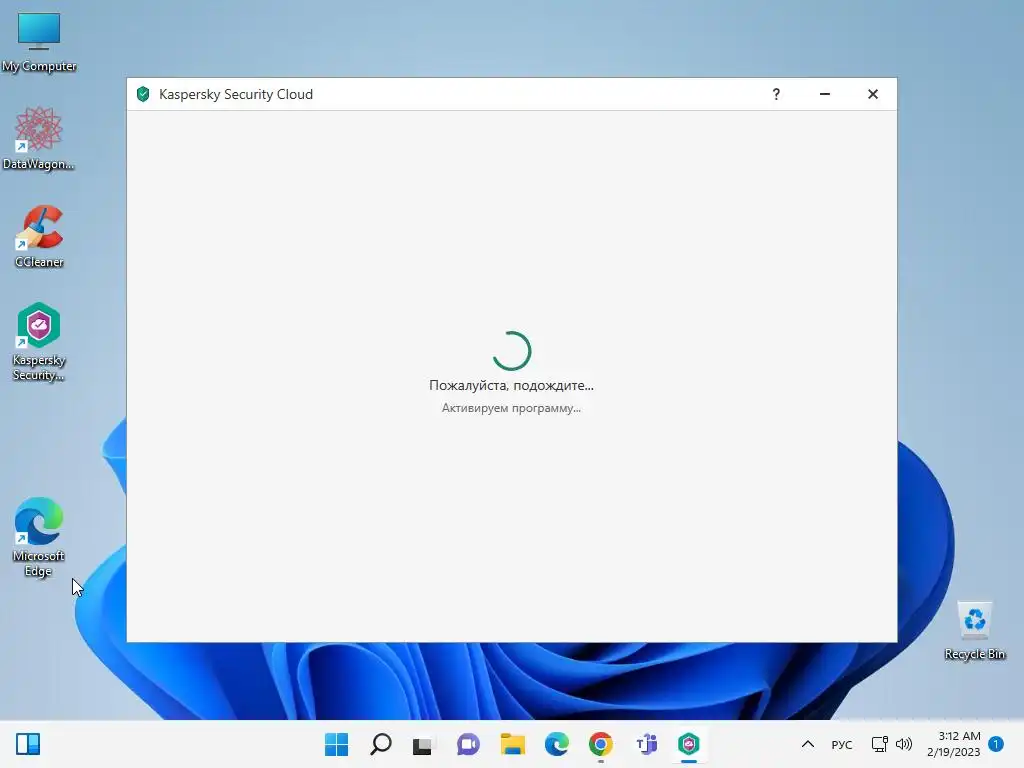Launch Microsoft Edge from the taskbar
This screenshot has width=1024, height=768.
coord(556,744)
